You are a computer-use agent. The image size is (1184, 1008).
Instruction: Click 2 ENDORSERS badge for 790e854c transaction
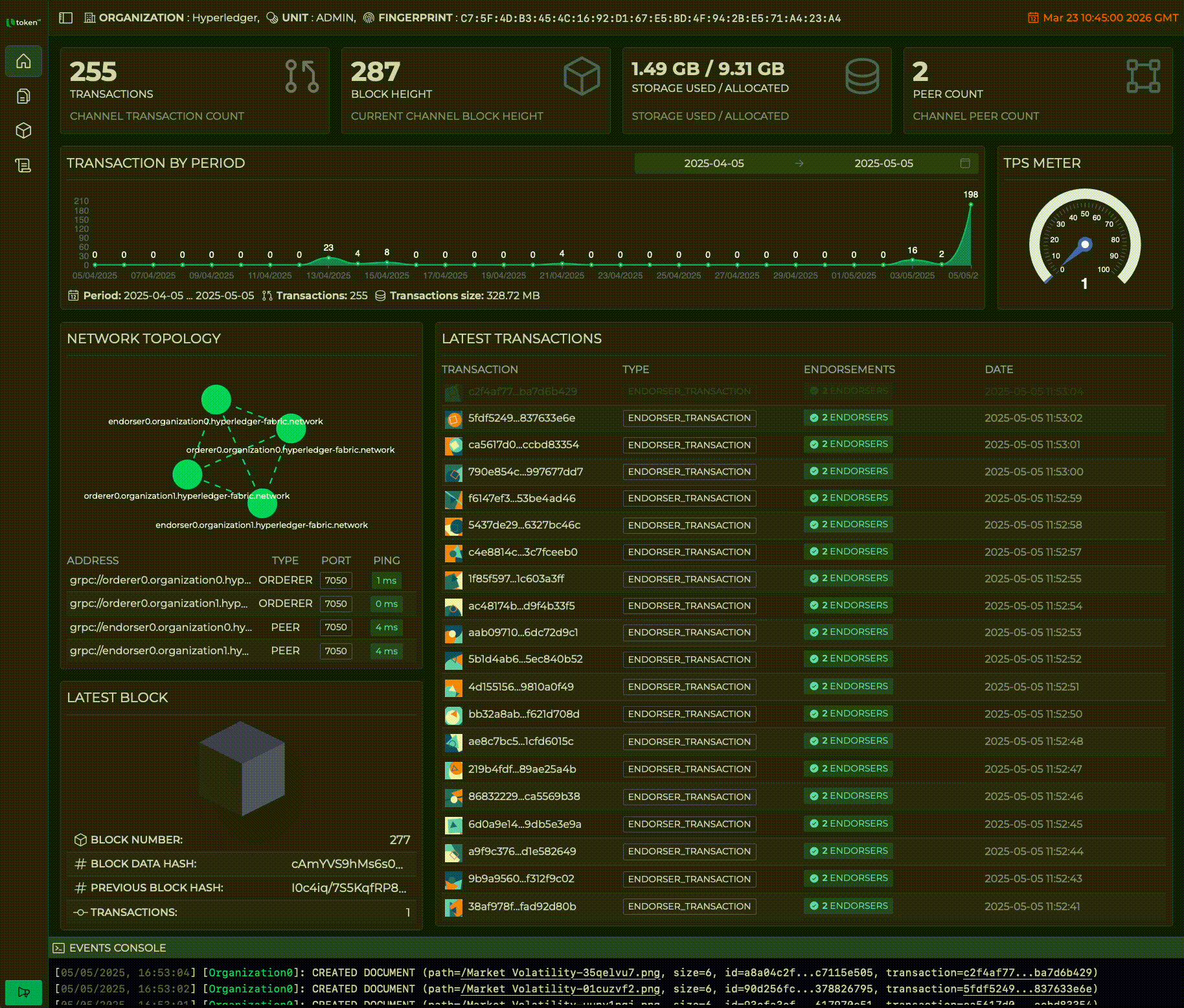click(848, 472)
